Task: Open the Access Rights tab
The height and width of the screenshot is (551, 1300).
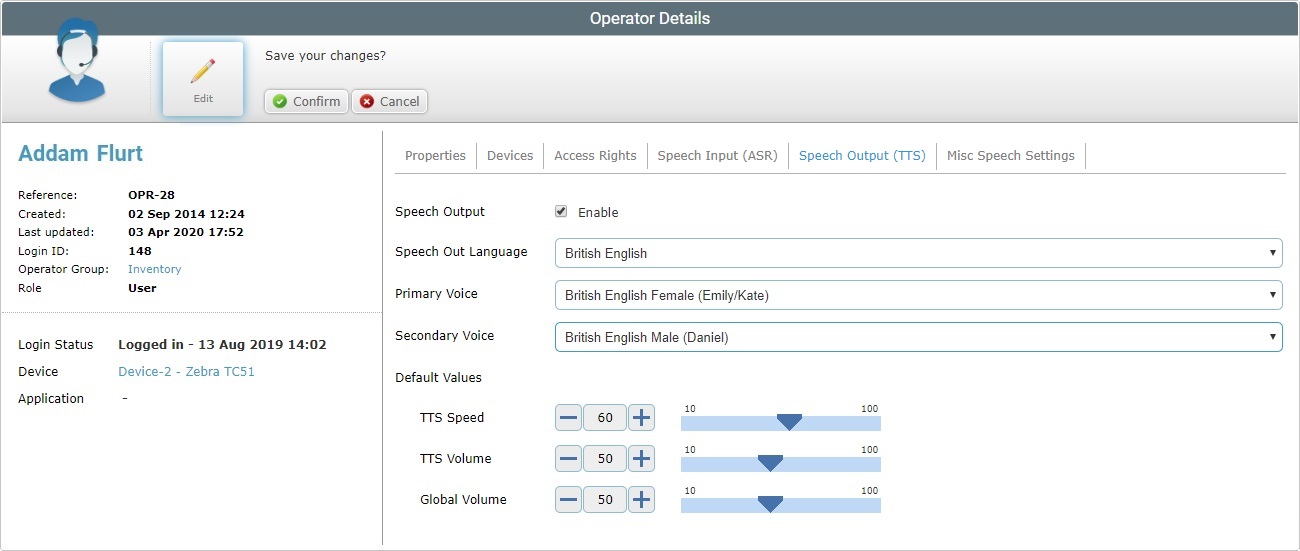Action: (x=595, y=155)
